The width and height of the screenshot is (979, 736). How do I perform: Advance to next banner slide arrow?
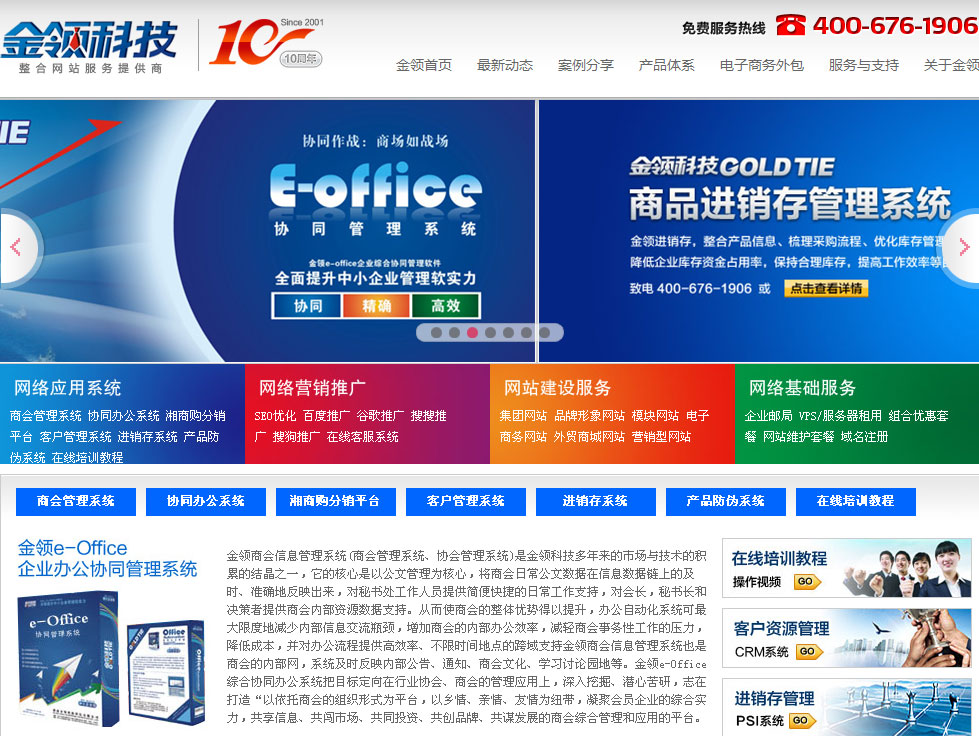tap(963, 247)
